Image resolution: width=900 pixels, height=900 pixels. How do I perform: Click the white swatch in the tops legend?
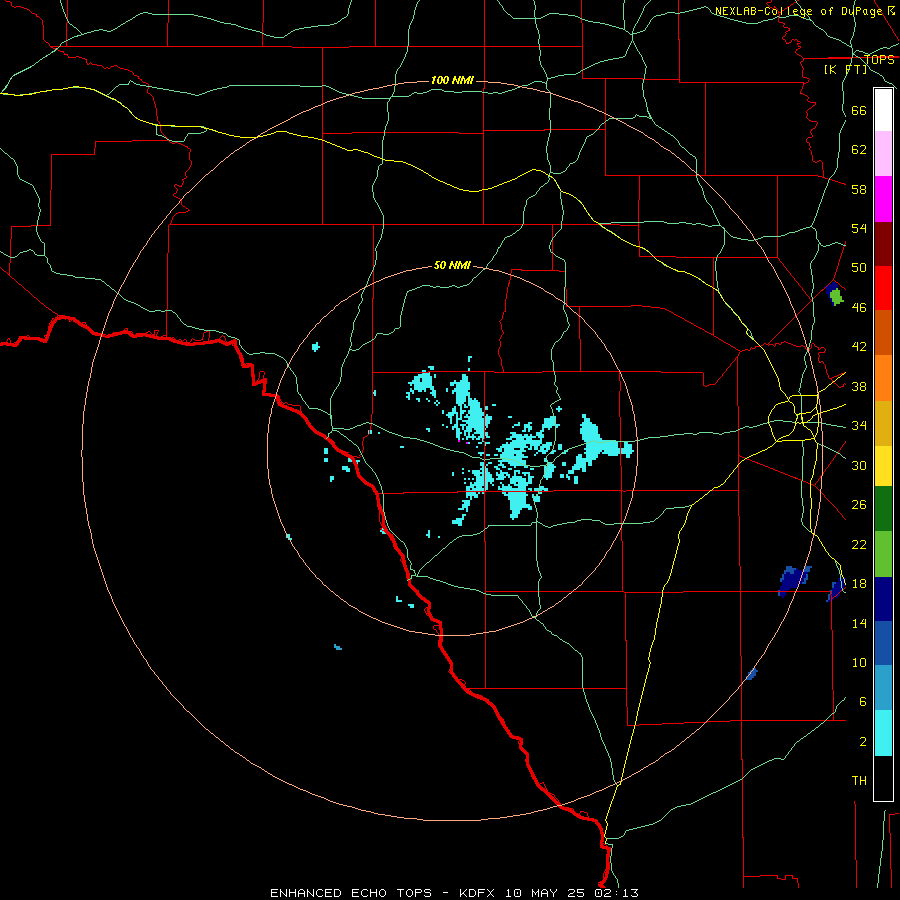tap(883, 110)
